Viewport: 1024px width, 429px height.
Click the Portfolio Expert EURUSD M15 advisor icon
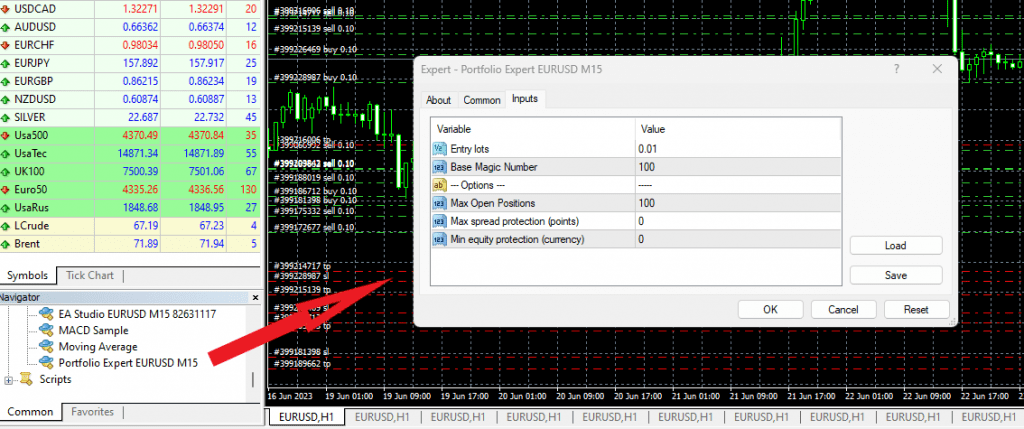click(46, 362)
